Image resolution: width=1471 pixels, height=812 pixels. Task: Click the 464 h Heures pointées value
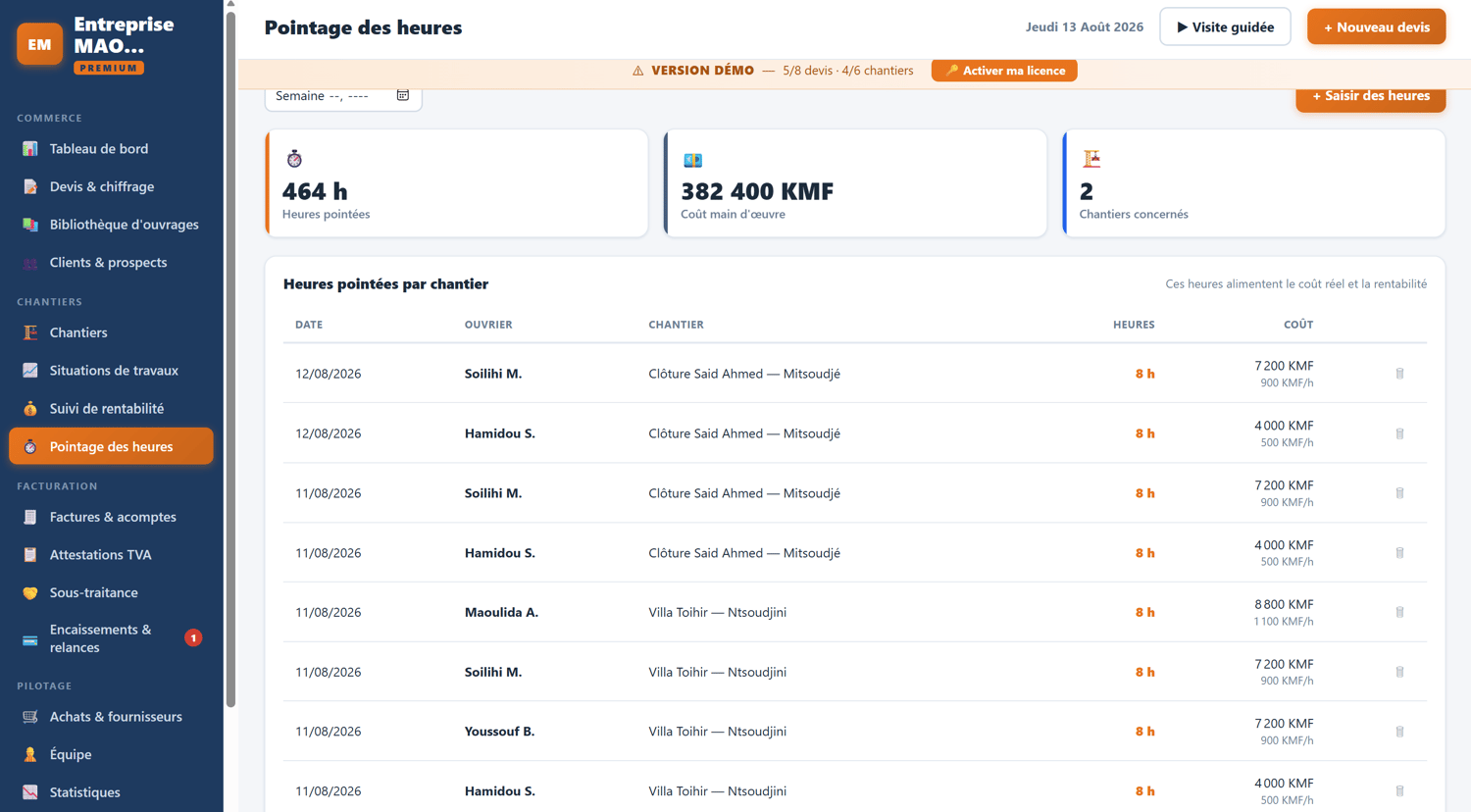315,191
